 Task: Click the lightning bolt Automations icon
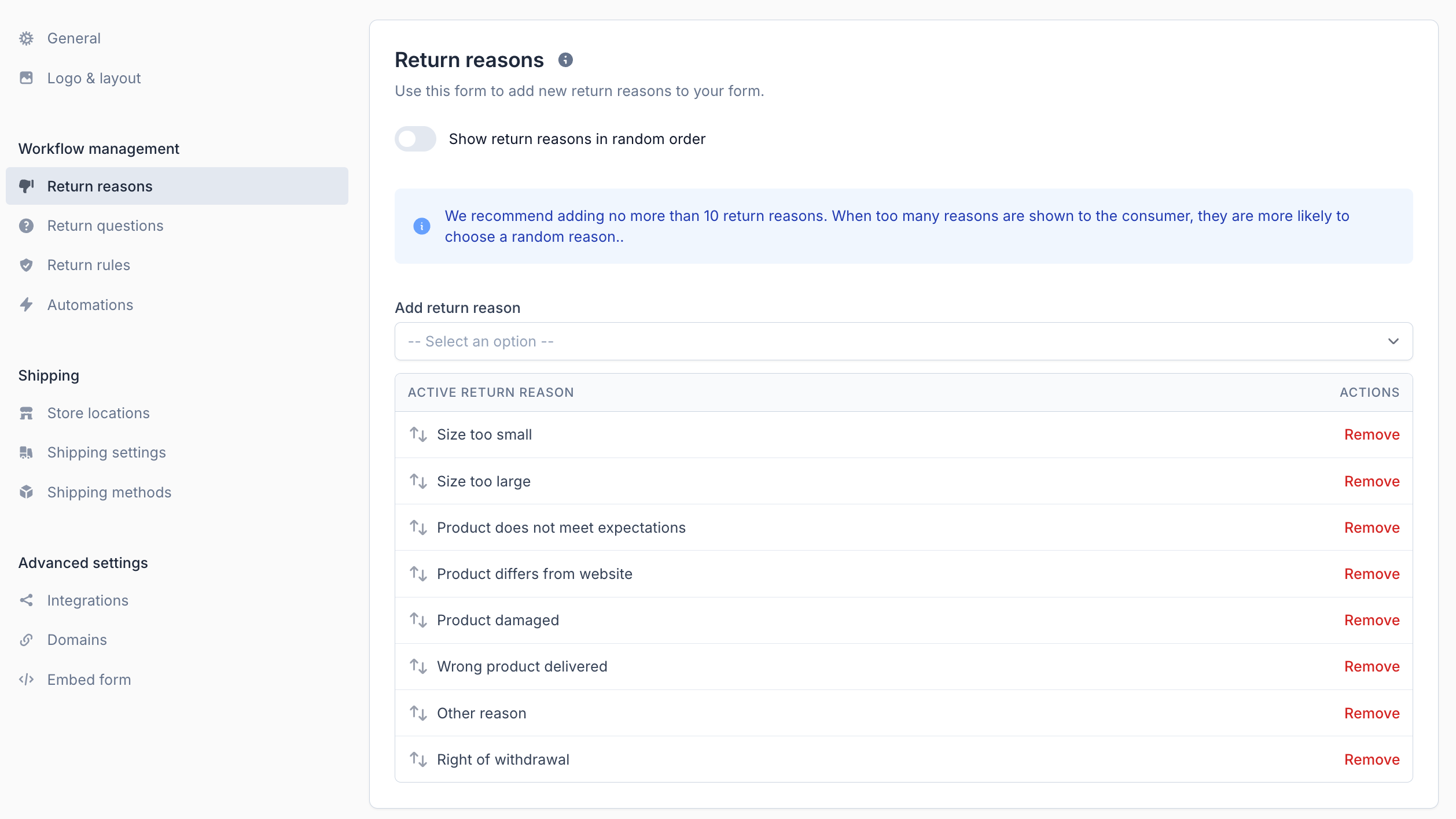pos(26,305)
